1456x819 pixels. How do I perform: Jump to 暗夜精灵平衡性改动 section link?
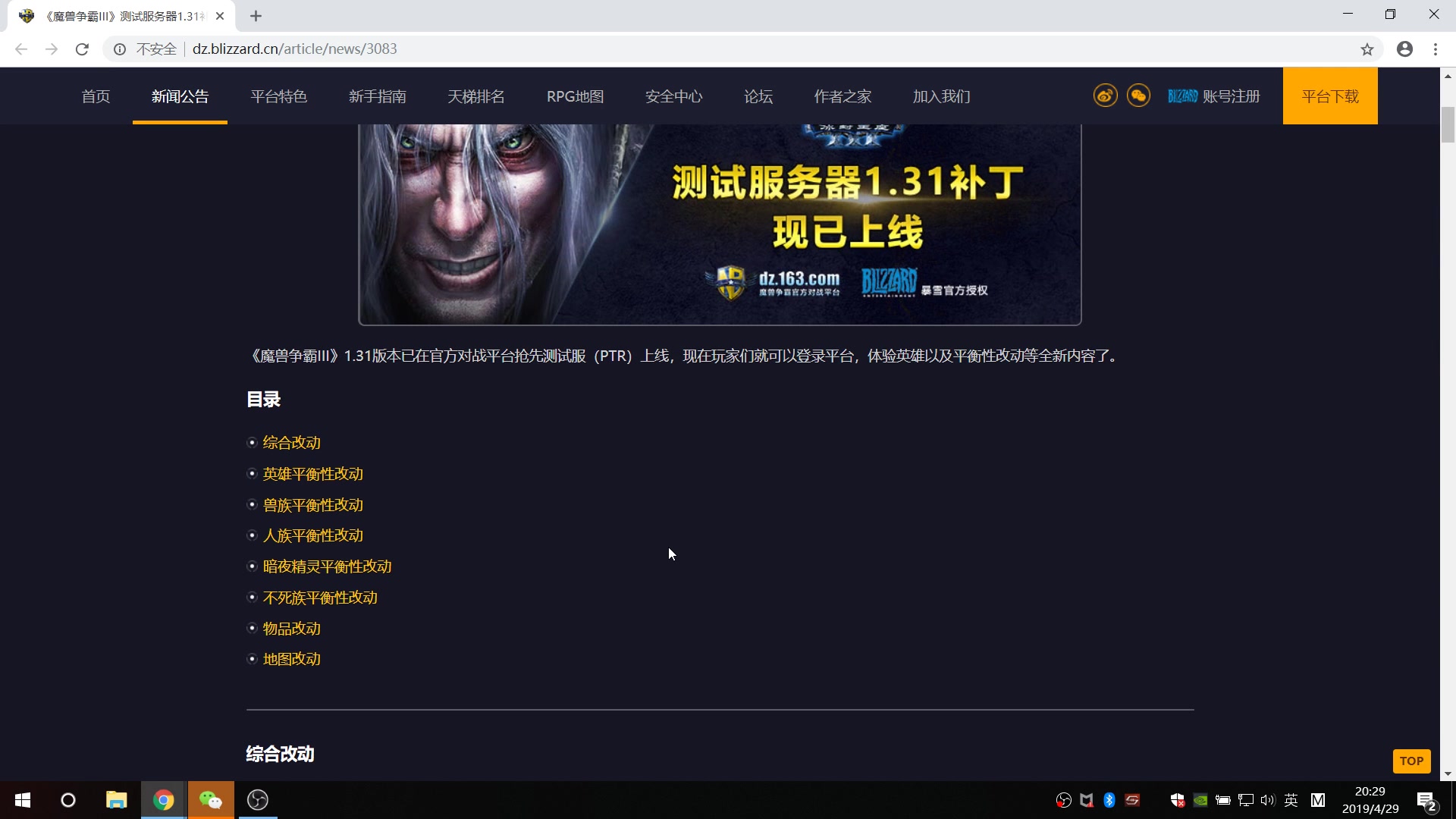point(328,566)
